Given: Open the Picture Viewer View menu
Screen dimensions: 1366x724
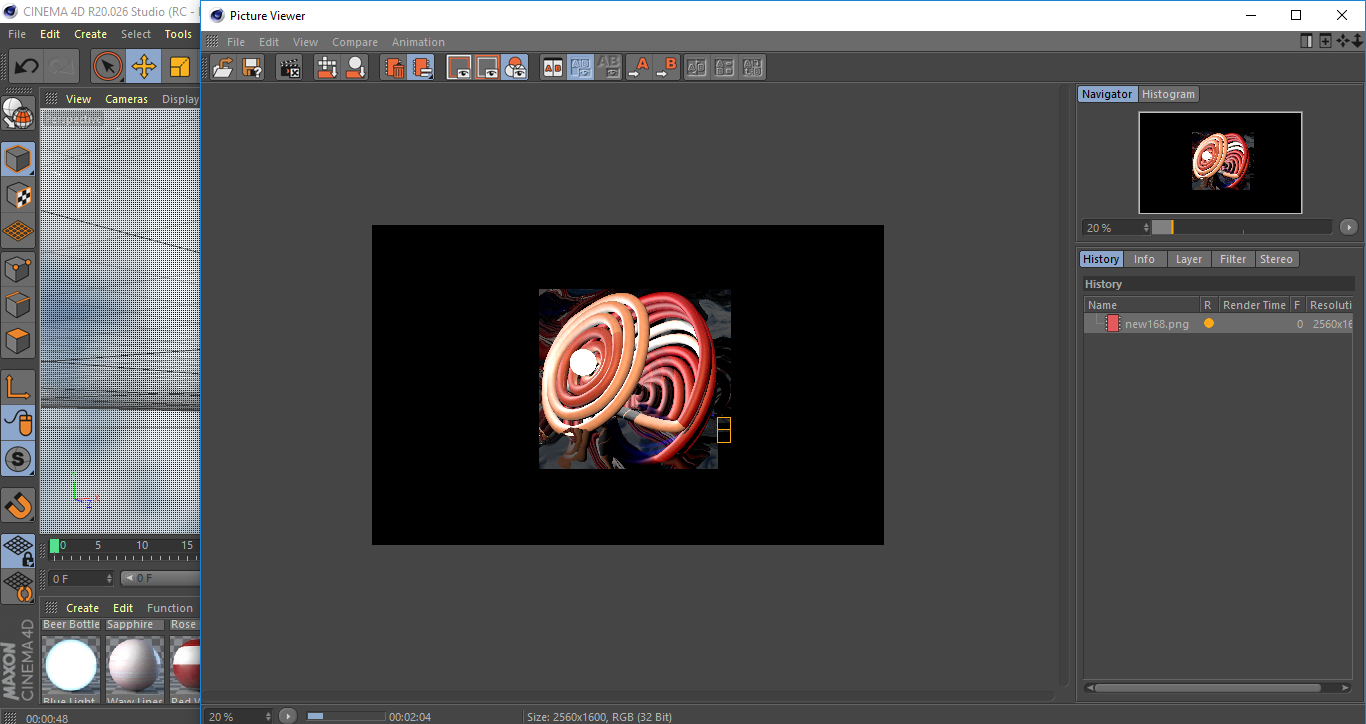Looking at the screenshot, I should pos(305,42).
